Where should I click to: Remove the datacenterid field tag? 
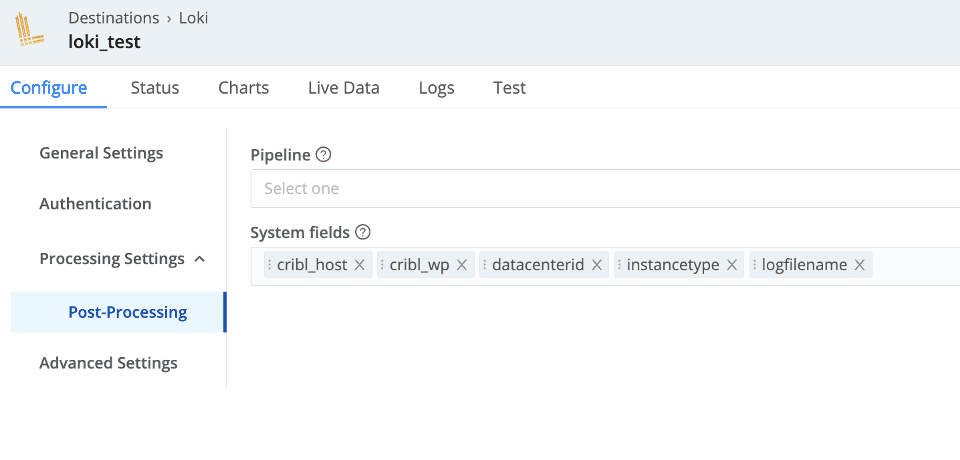(597, 265)
